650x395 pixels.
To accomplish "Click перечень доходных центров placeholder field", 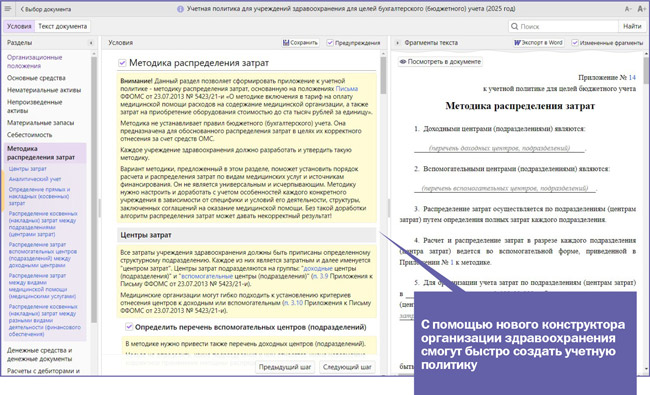I will (499, 148).
